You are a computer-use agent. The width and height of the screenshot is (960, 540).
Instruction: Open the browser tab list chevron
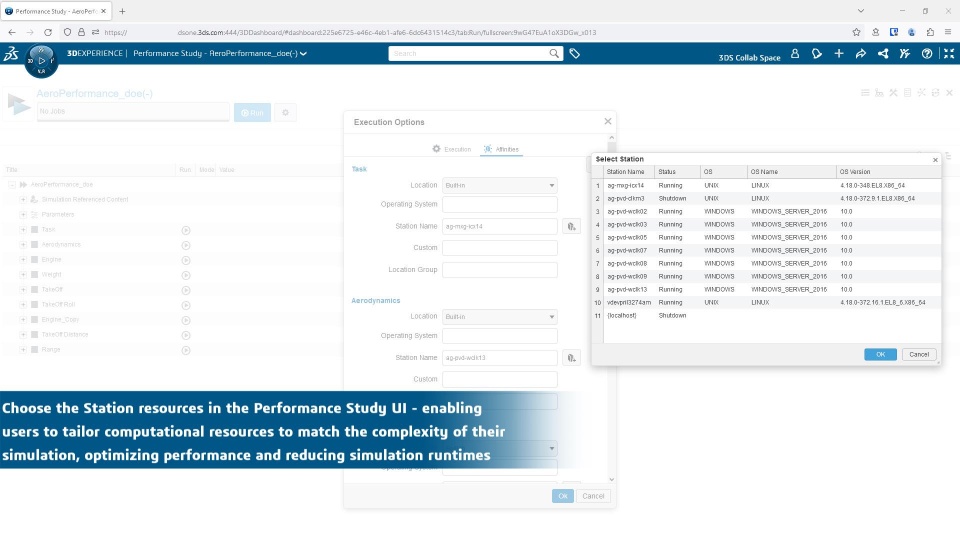[x=861, y=11]
